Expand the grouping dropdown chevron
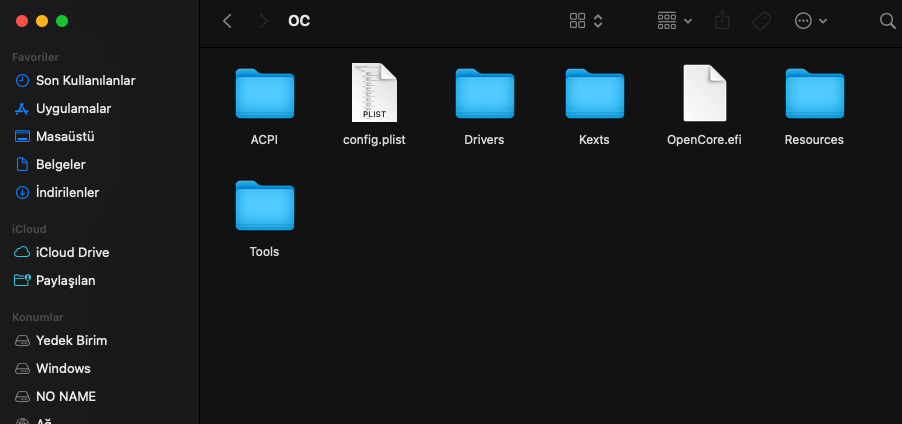This screenshot has width=902, height=424. pyautogui.click(x=688, y=21)
